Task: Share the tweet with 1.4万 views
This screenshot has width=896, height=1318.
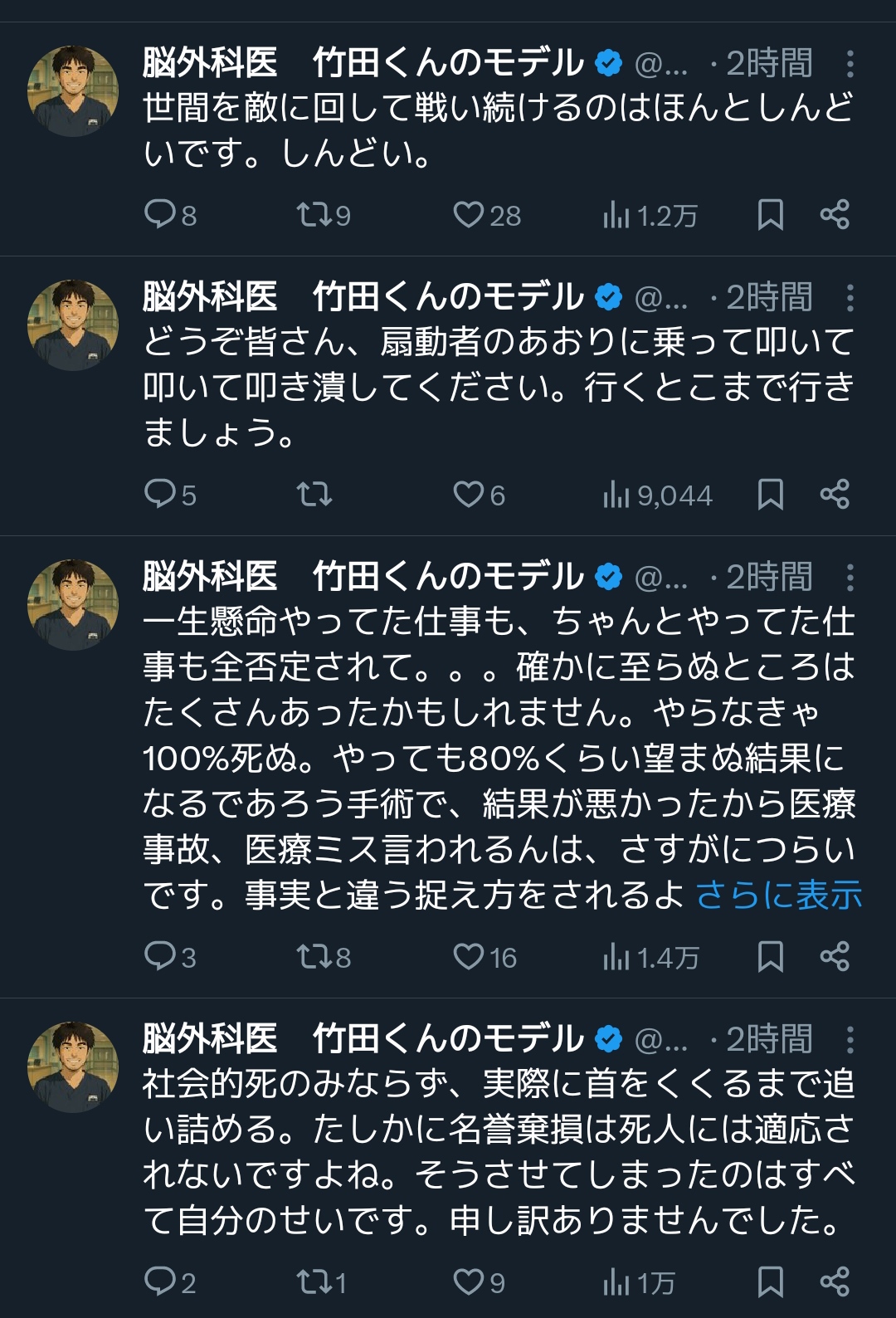Action: coord(835,956)
